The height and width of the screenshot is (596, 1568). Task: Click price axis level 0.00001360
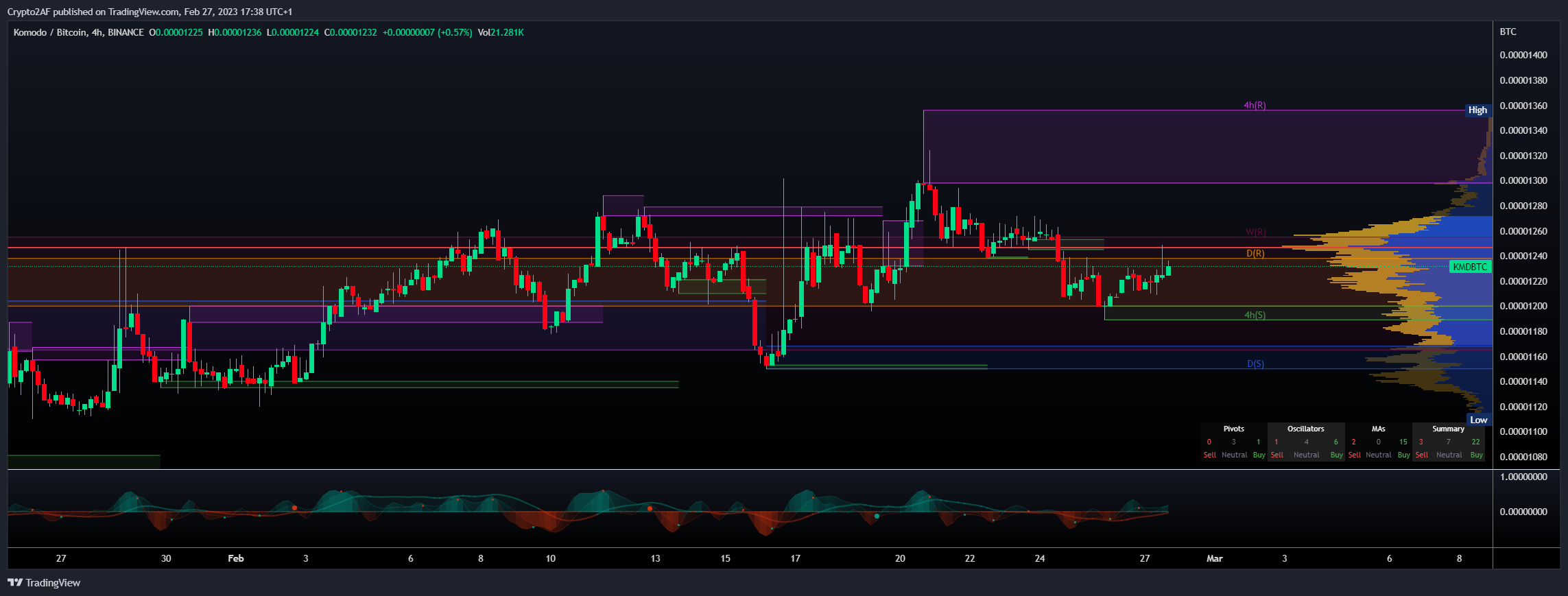click(1523, 106)
